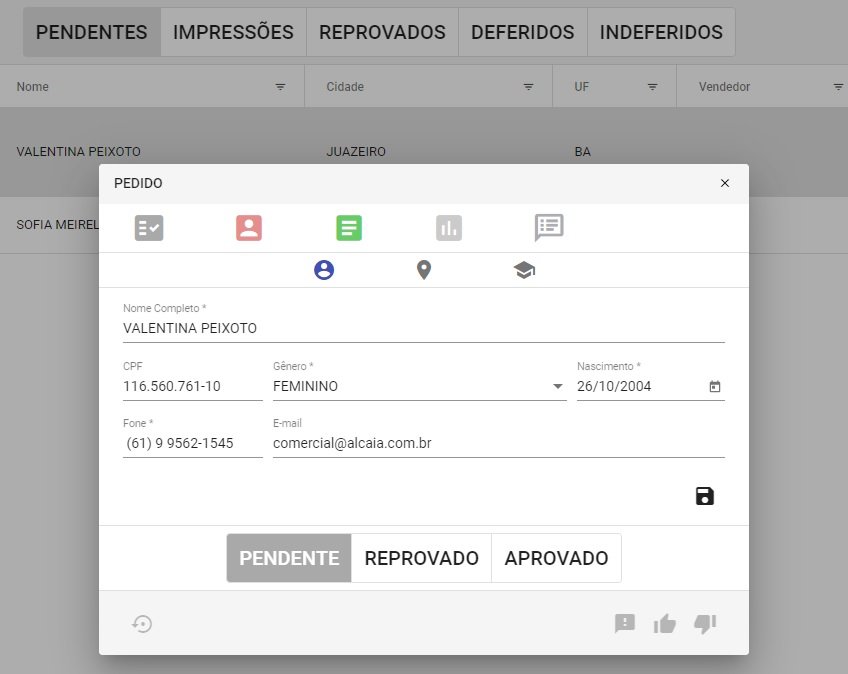The image size is (848, 674).
Task: Switch to the IMPRESSÕES tab
Action: point(233,32)
